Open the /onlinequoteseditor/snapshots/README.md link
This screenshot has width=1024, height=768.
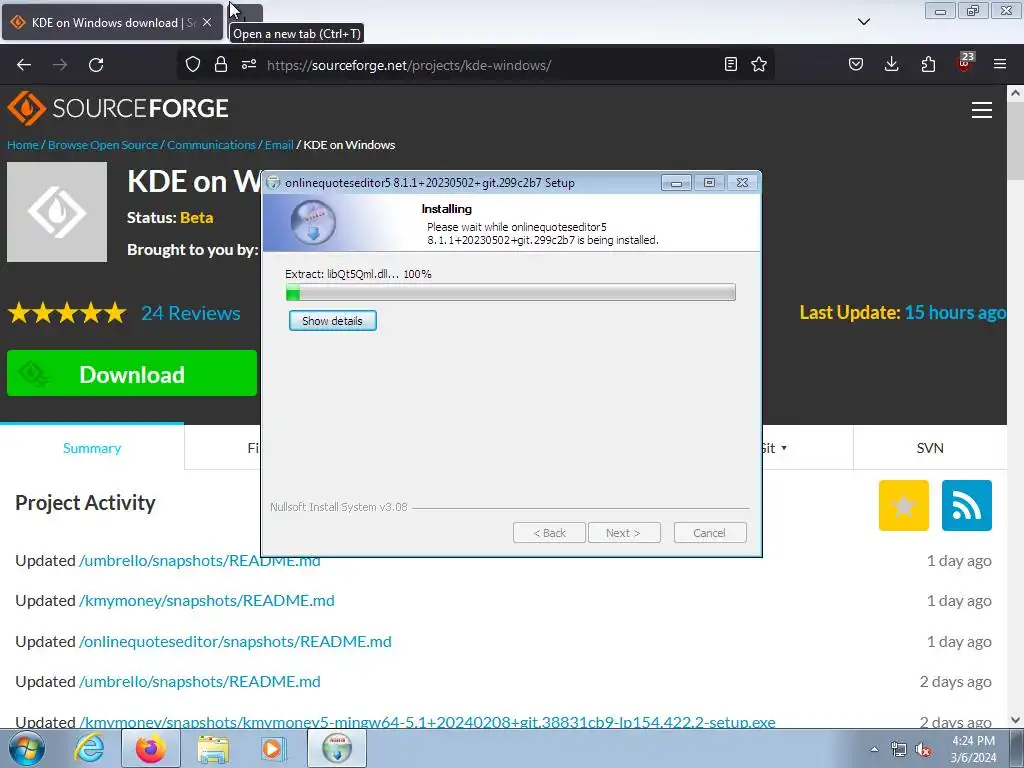pyautogui.click(x=235, y=642)
